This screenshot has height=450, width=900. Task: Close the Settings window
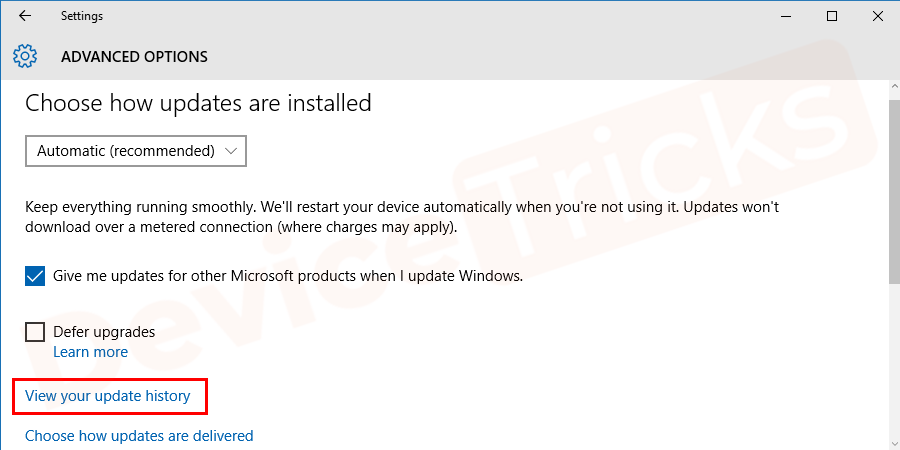point(877,16)
